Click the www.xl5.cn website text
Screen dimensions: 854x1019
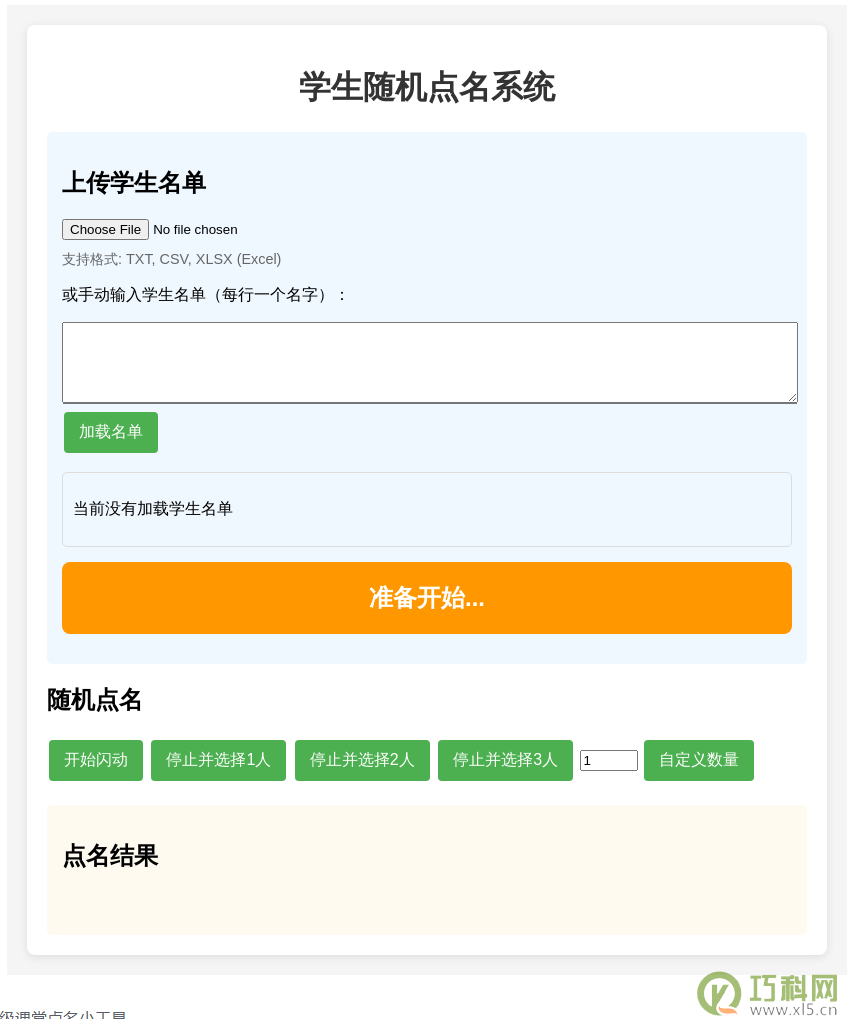click(793, 1010)
